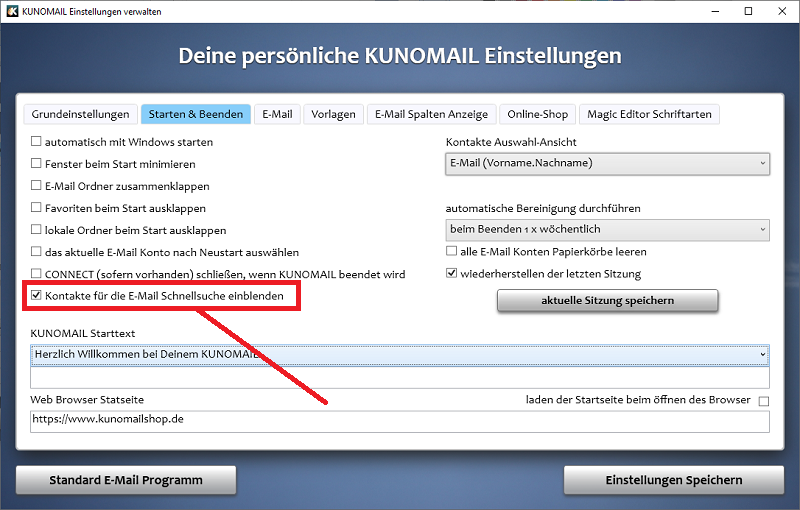The image size is (800, 510).
Task: Go to Online-Shop tab
Action: pos(538,114)
